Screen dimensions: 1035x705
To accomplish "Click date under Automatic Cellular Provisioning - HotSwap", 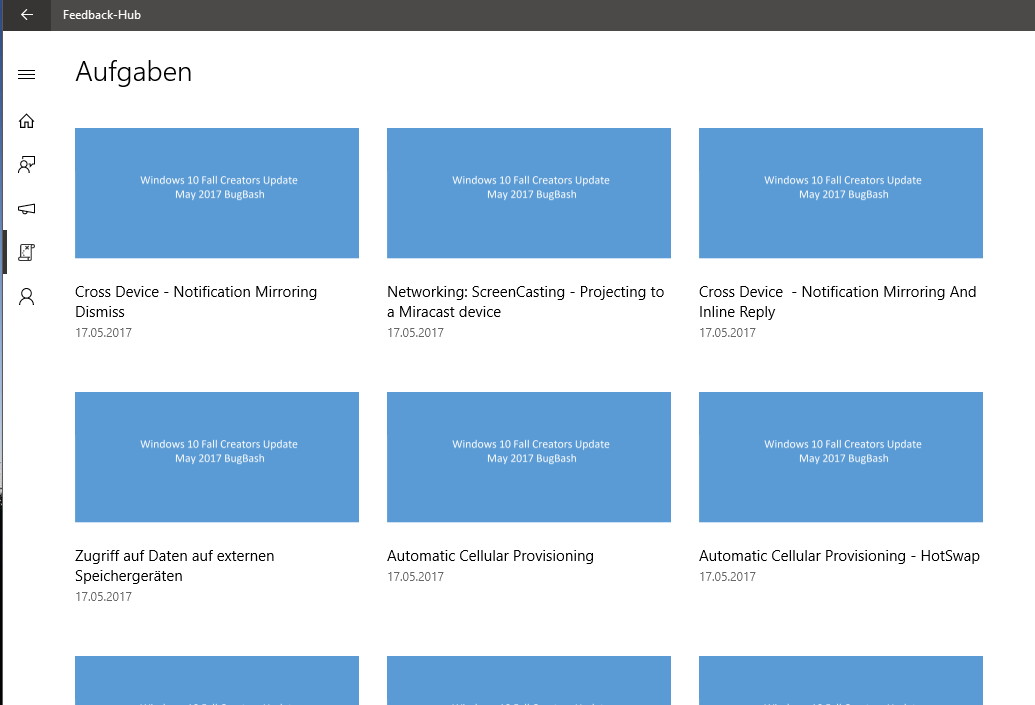I will tap(727, 577).
